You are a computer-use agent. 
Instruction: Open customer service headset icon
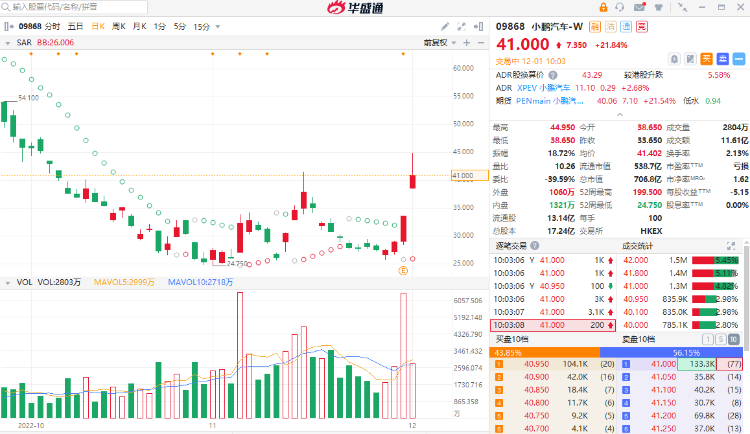pos(620,7)
